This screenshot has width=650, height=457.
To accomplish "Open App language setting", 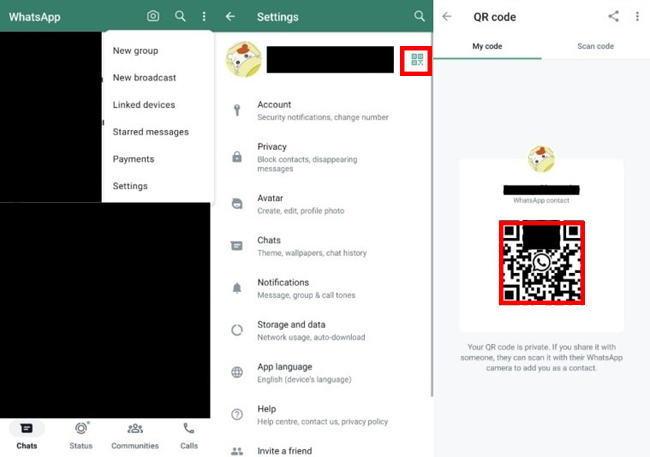I will 323,373.
